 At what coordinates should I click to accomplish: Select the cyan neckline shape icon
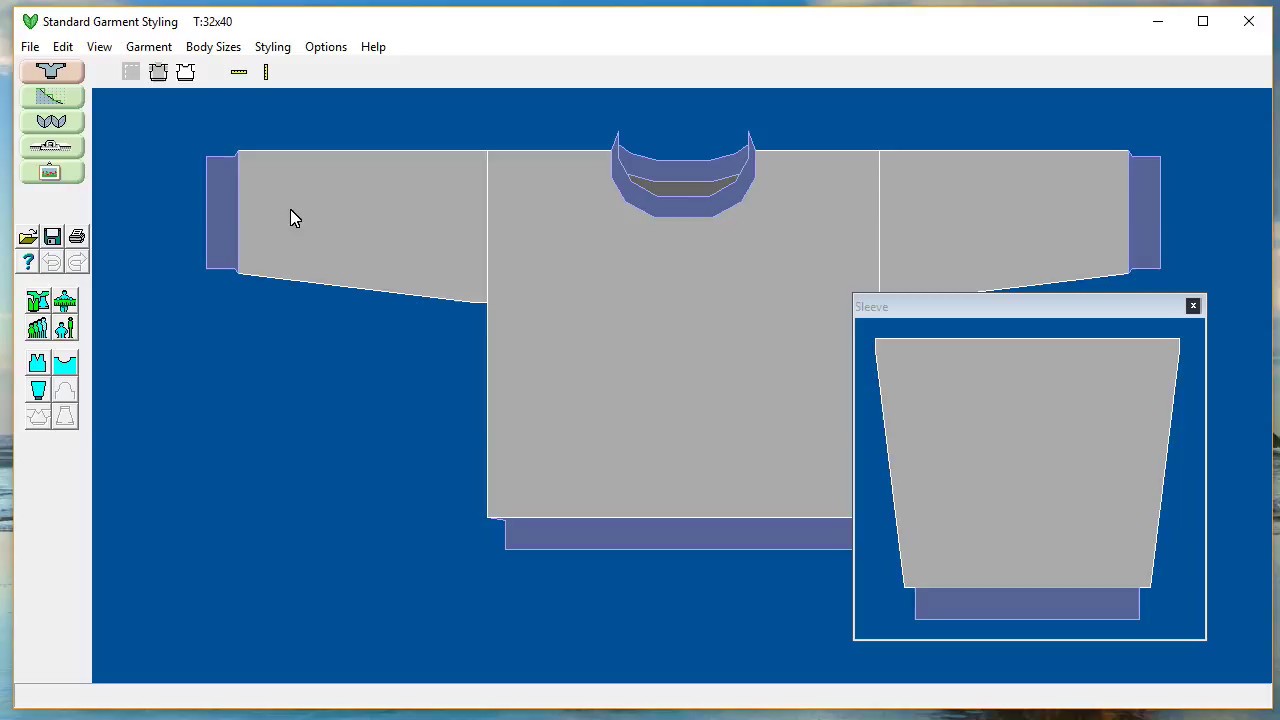point(65,364)
